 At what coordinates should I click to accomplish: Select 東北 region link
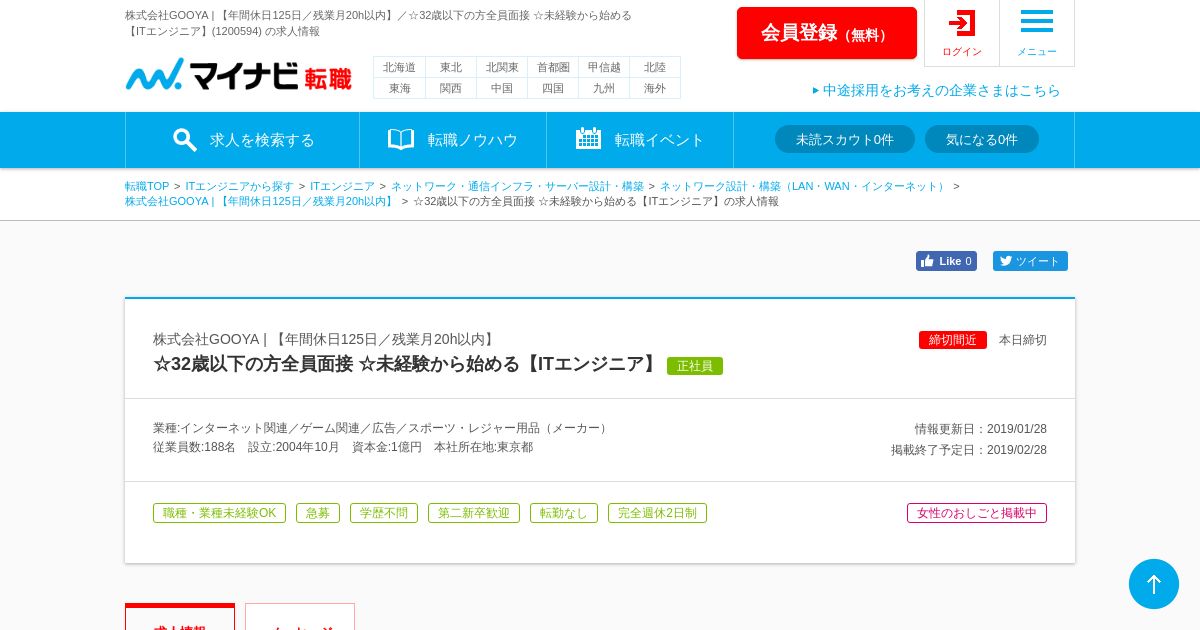coord(451,67)
